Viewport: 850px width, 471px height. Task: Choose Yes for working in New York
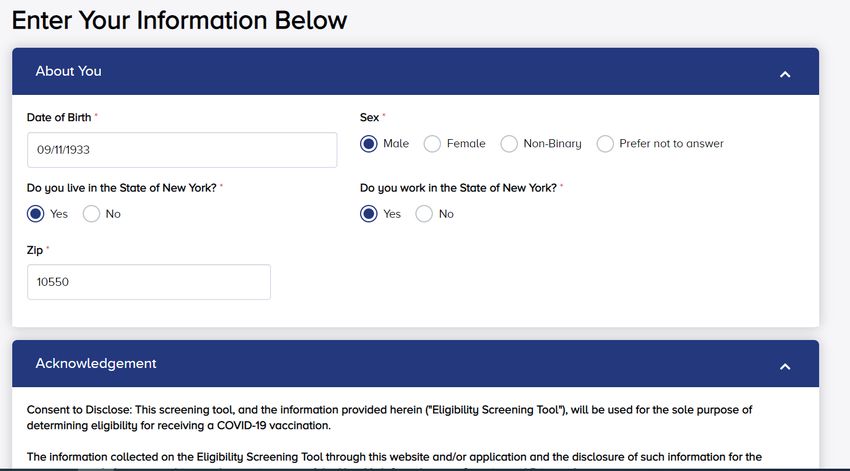coord(369,214)
